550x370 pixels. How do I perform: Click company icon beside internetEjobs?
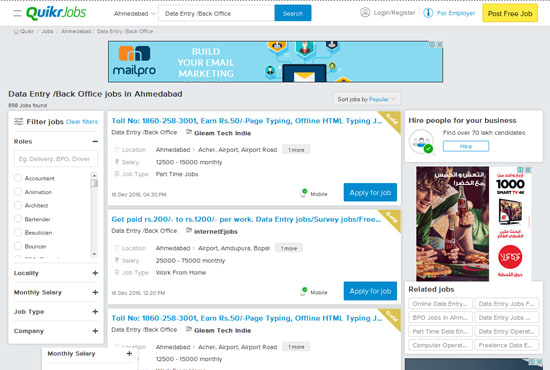(189, 230)
